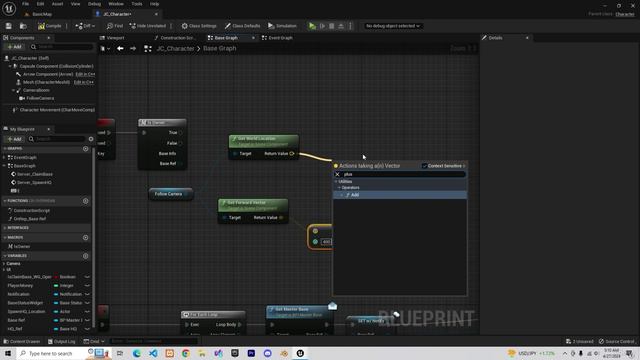Click Edit in C++ for Arrow Component
Image resolution: width=640 pixels, height=360 pixels.
tap(85, 74)
